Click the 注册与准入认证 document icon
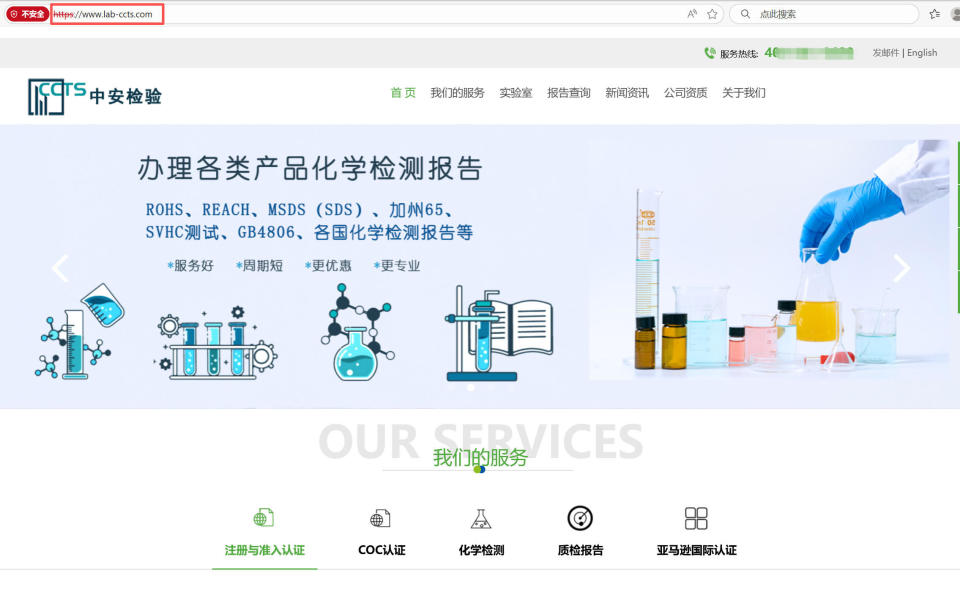Screen dimensions: 960x609 (x=263, y=516)
